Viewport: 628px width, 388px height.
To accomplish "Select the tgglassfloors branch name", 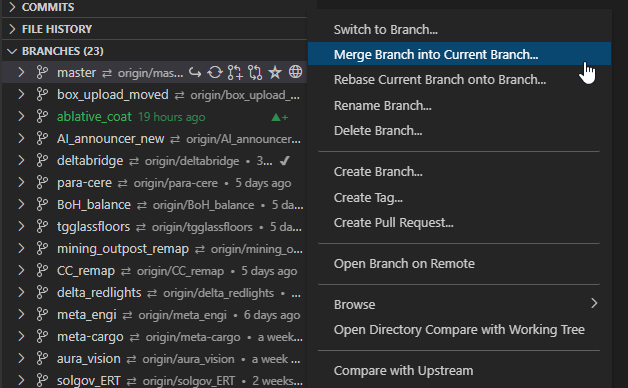I will click(x=93, y=227).
